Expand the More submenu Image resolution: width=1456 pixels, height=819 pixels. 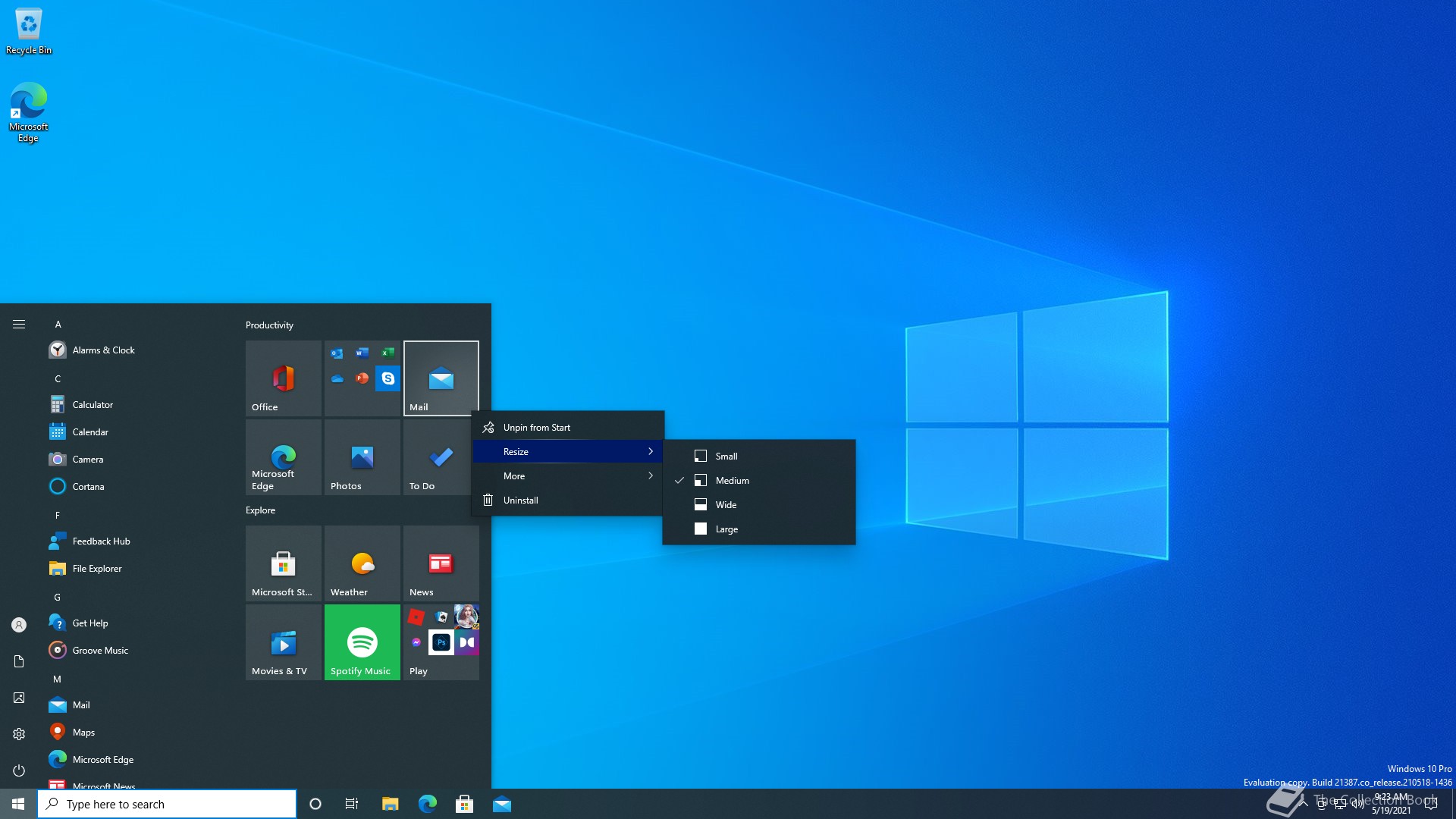[x=568, y=476]
